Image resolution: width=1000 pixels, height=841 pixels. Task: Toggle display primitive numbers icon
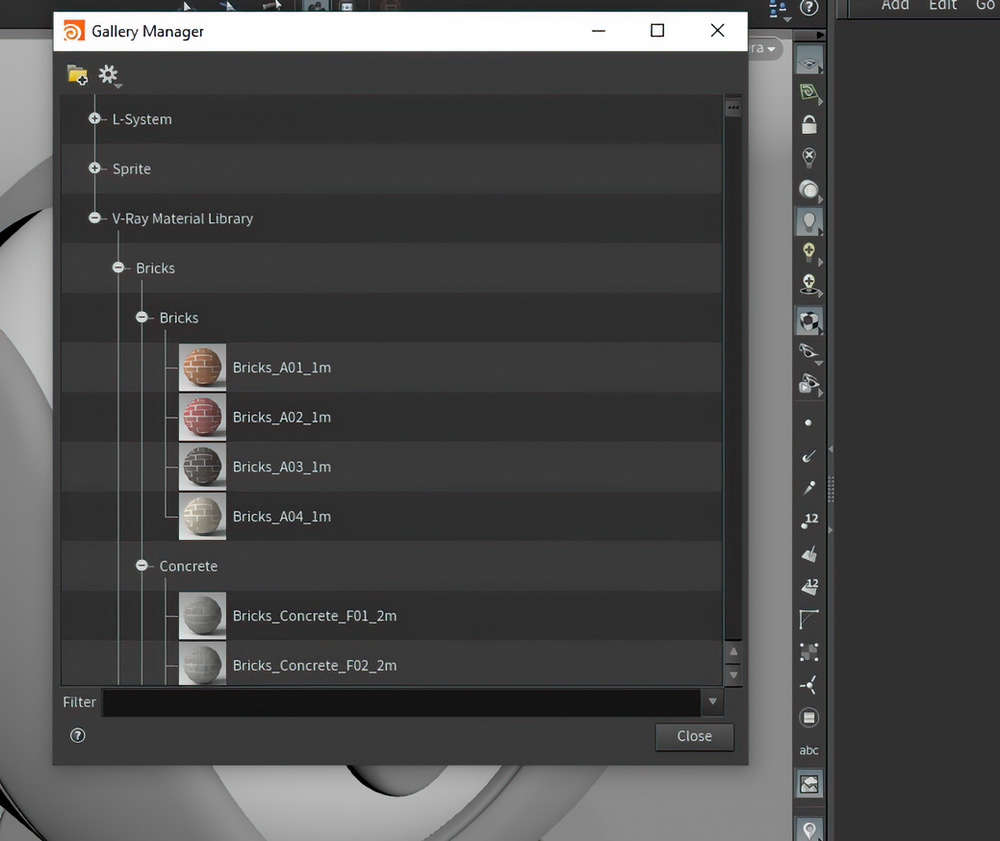pyautogui.click(x=809, y=587)
